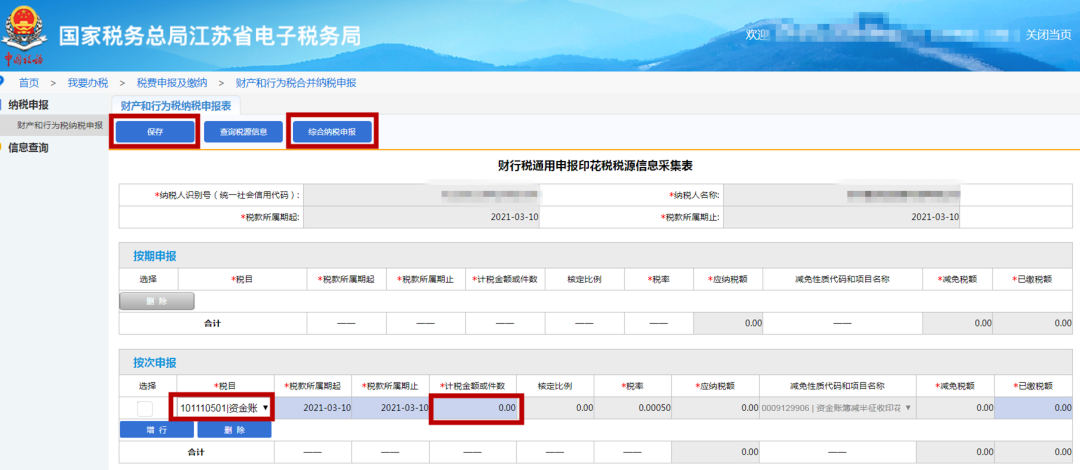Select 财产和行为税纳税申报 in sidebar

[x=59, y=125]
